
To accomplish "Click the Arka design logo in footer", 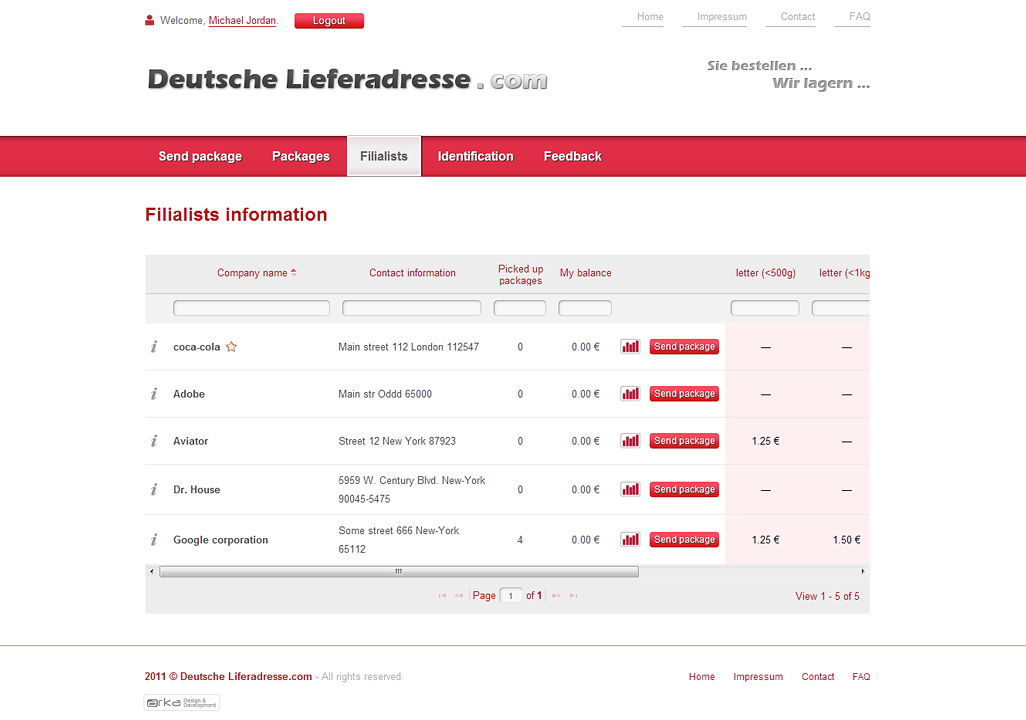I will coord(182,703).
